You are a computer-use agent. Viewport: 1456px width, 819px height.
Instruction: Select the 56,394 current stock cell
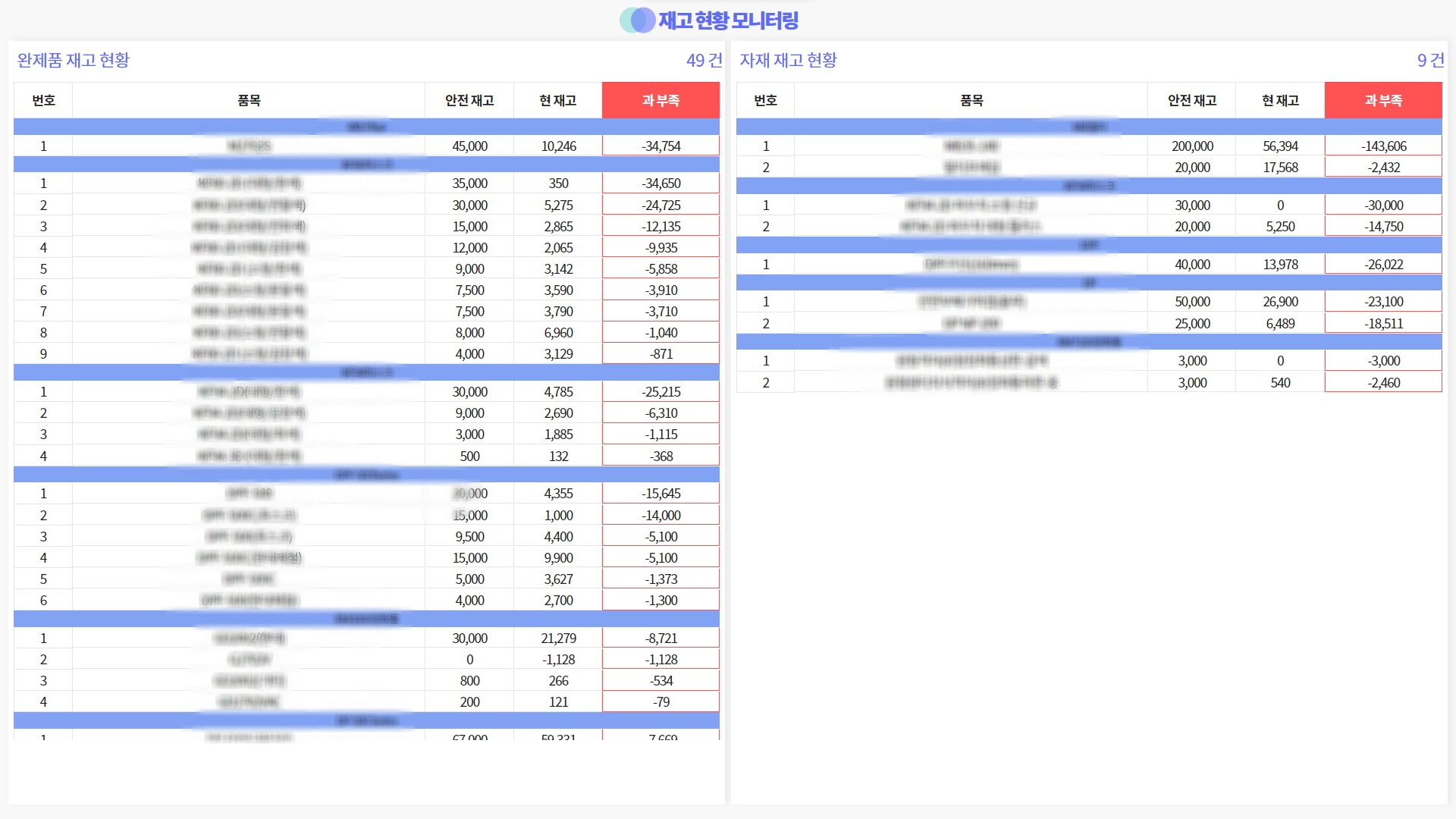pyautogui.click(x=1280, y=146)
